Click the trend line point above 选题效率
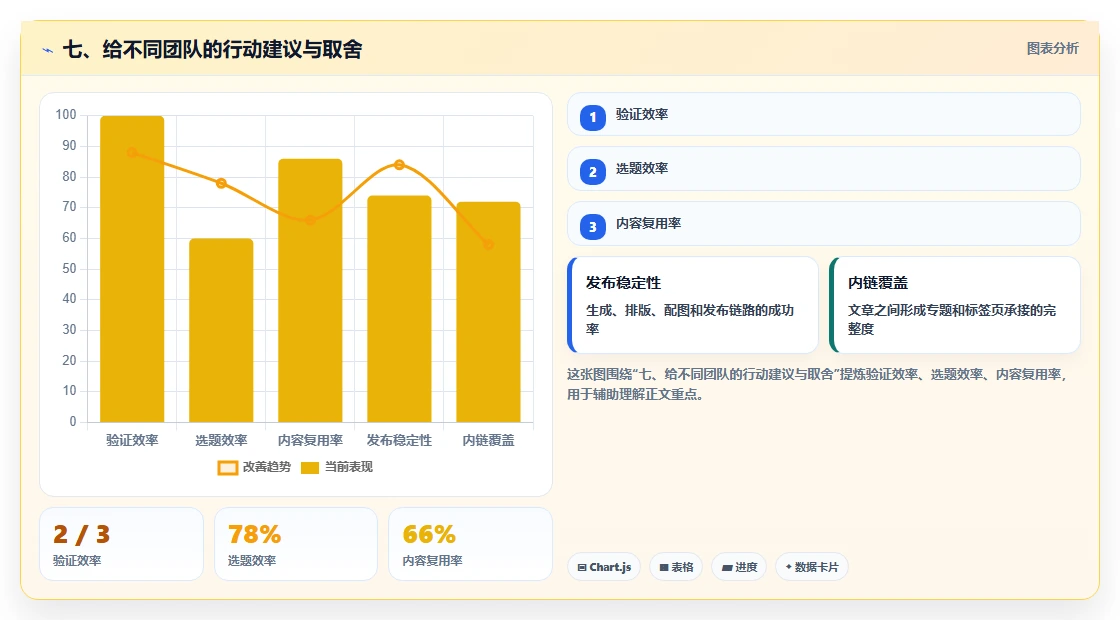 (x=221, y=183)
